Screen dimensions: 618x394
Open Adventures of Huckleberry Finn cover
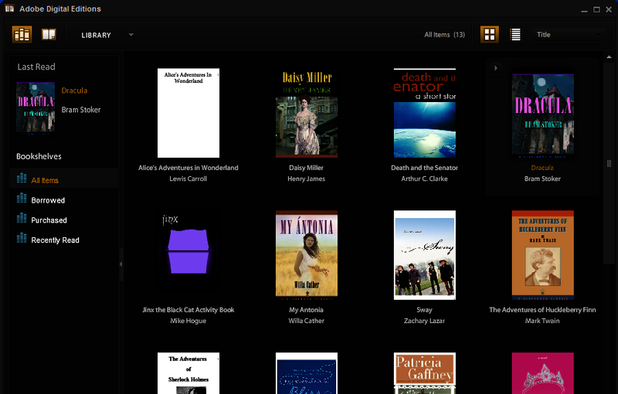tap(543, 255)
